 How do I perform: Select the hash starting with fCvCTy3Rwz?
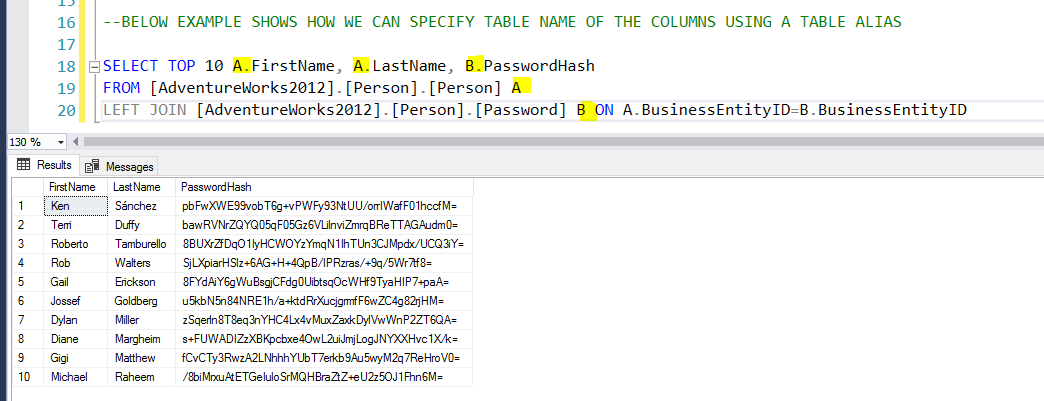click(x=324, y=358)
